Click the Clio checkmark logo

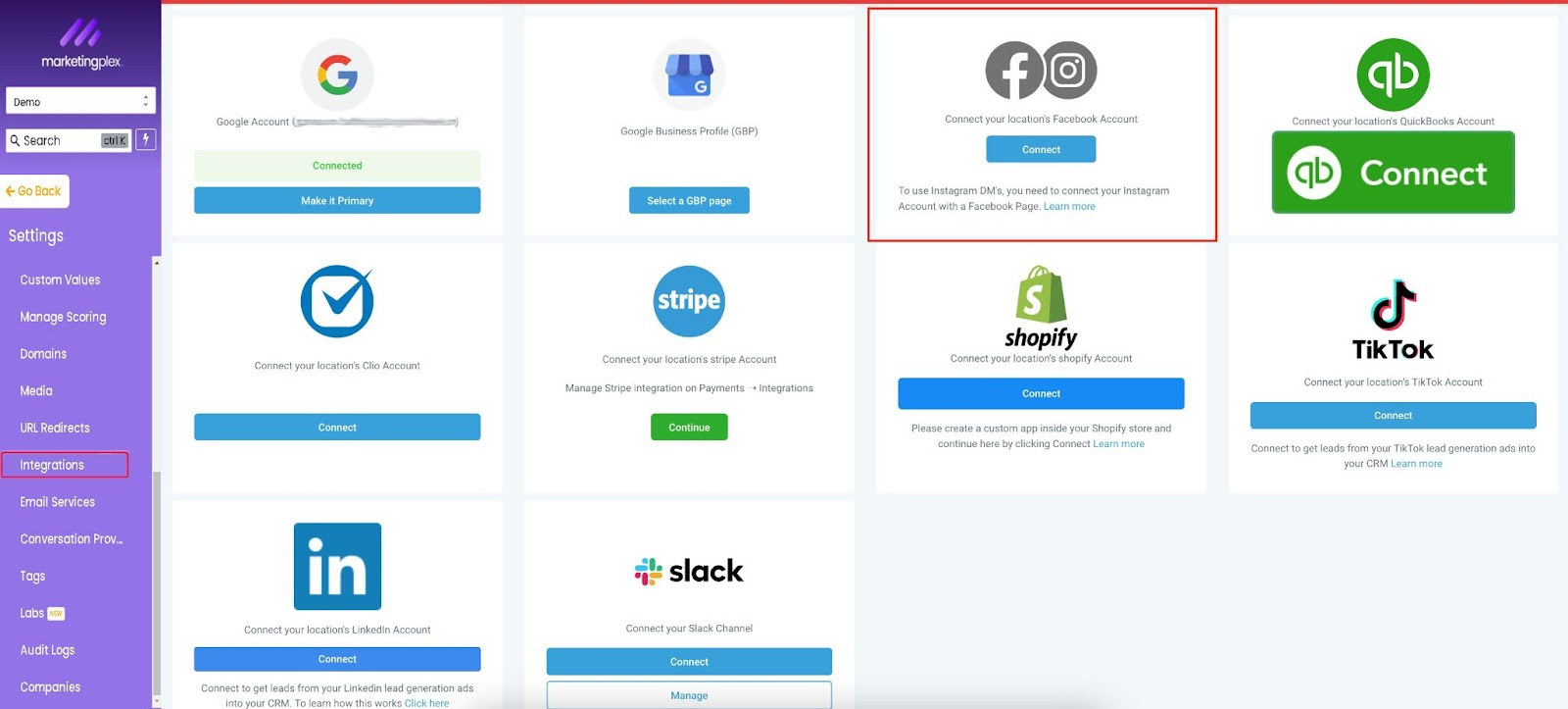pos(337,301)
